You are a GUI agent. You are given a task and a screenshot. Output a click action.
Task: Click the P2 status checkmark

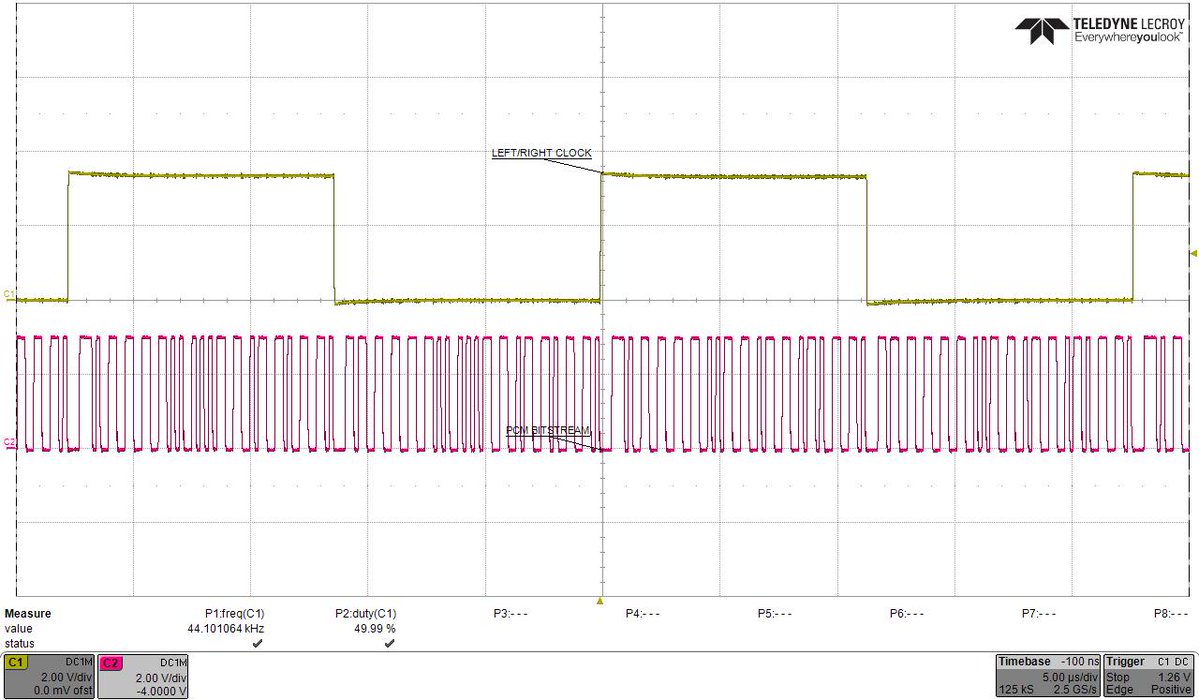[389, 644]
